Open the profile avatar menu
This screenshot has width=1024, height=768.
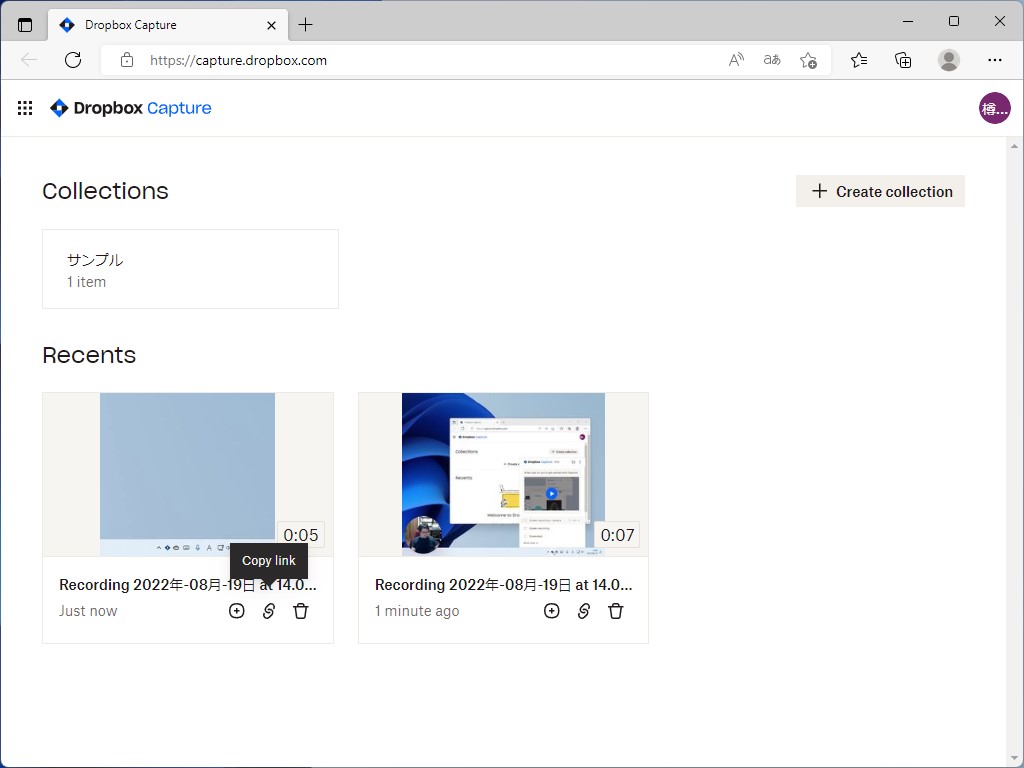(994, 107)
